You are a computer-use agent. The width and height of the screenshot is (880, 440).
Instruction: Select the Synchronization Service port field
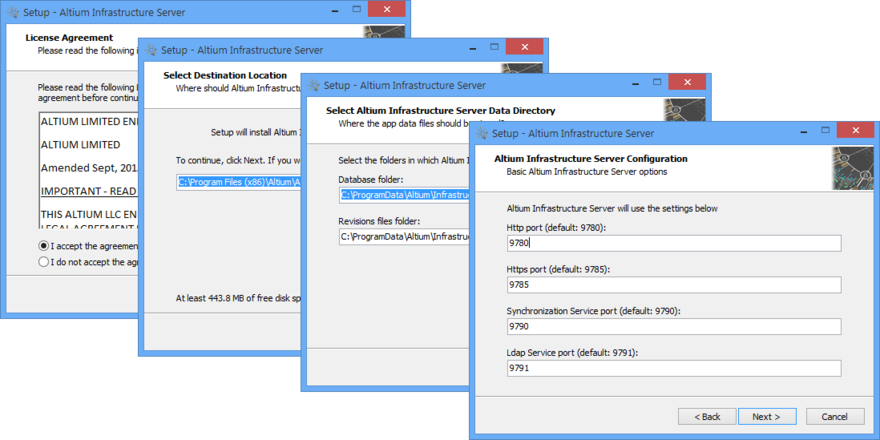pos(673,327)
